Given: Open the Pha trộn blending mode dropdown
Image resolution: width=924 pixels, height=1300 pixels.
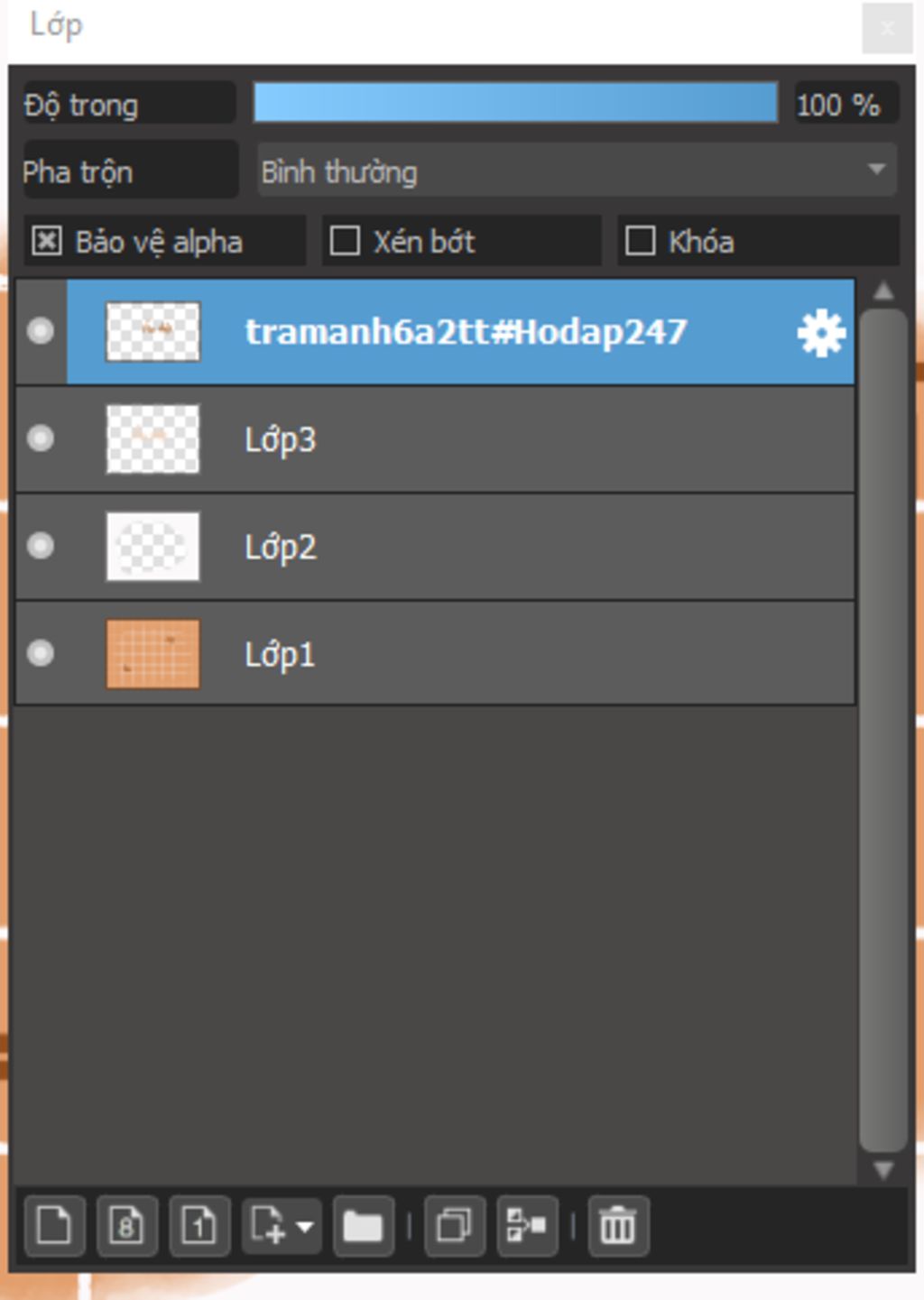Looking at the screenshot, I should pyautogui.click(x=577, y=171).
